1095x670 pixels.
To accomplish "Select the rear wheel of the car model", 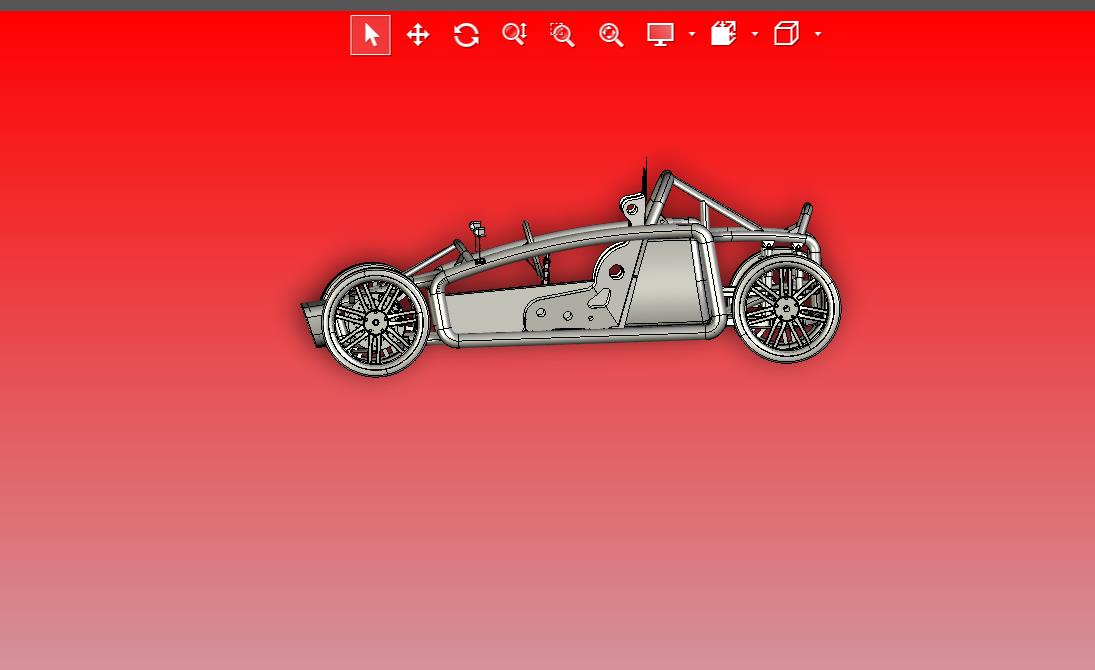I will click(786, 307).
